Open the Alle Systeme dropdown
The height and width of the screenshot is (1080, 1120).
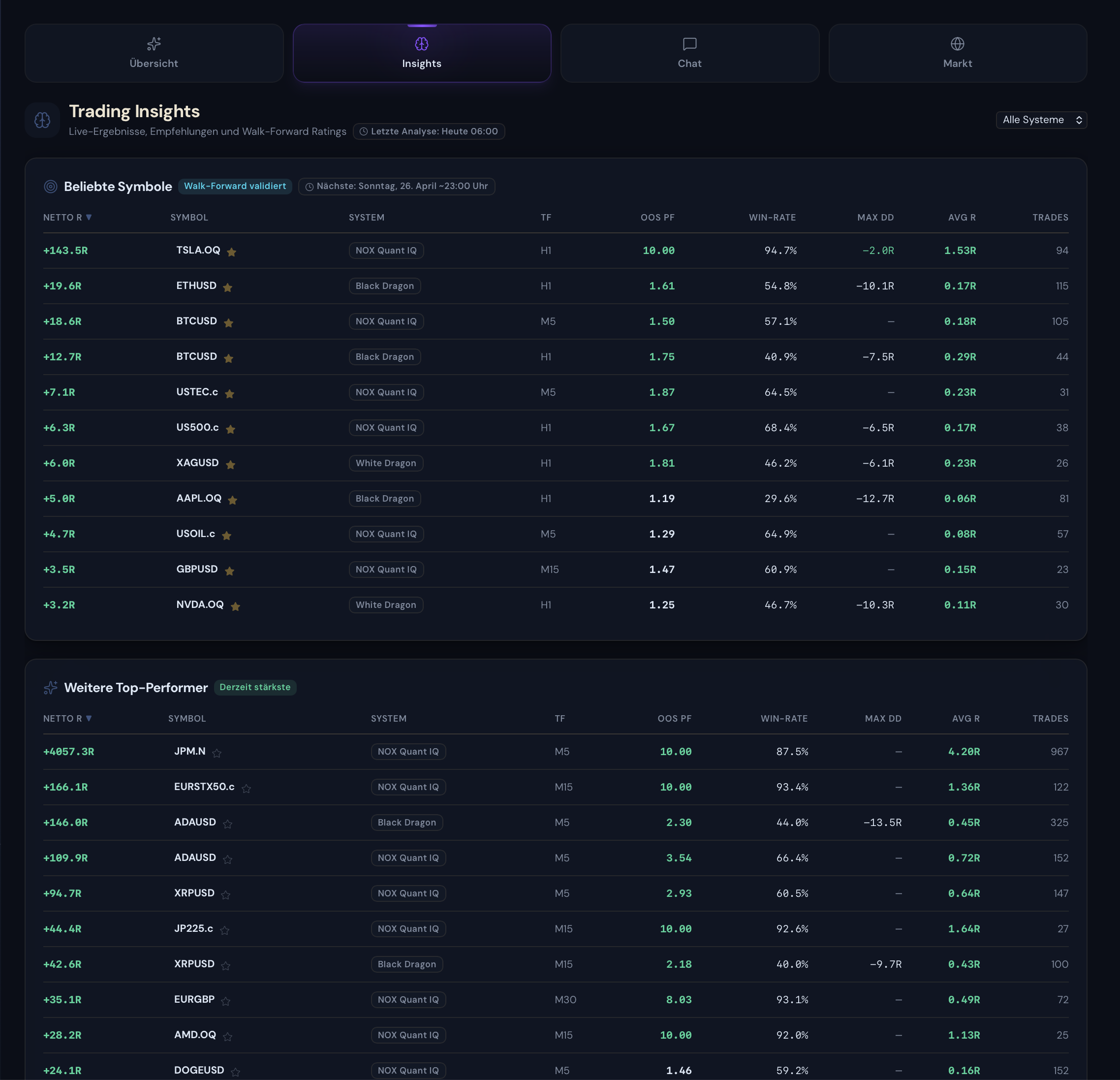coord(1041,120)
